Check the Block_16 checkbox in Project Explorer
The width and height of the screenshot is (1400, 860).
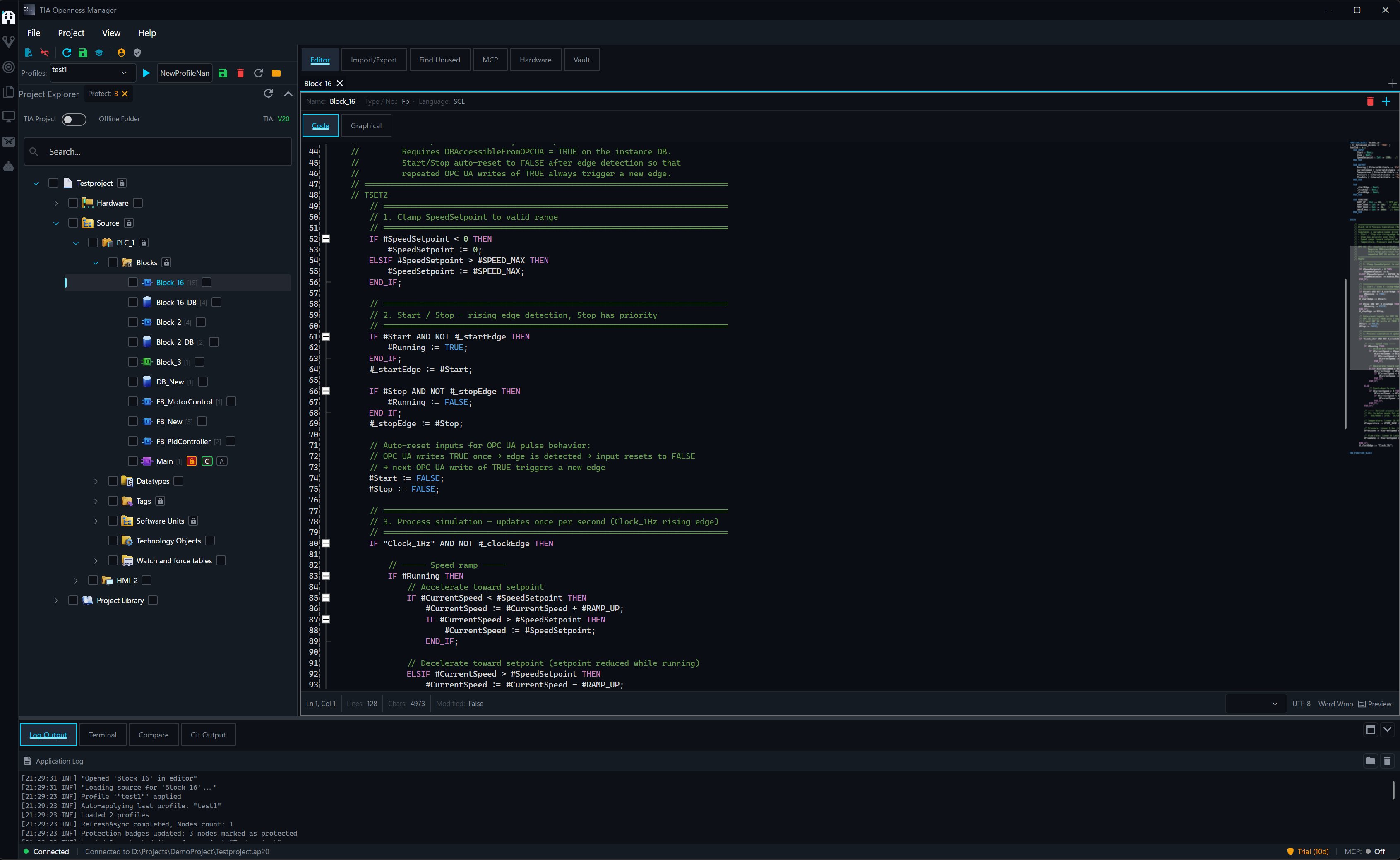click(x=132, y=282)
